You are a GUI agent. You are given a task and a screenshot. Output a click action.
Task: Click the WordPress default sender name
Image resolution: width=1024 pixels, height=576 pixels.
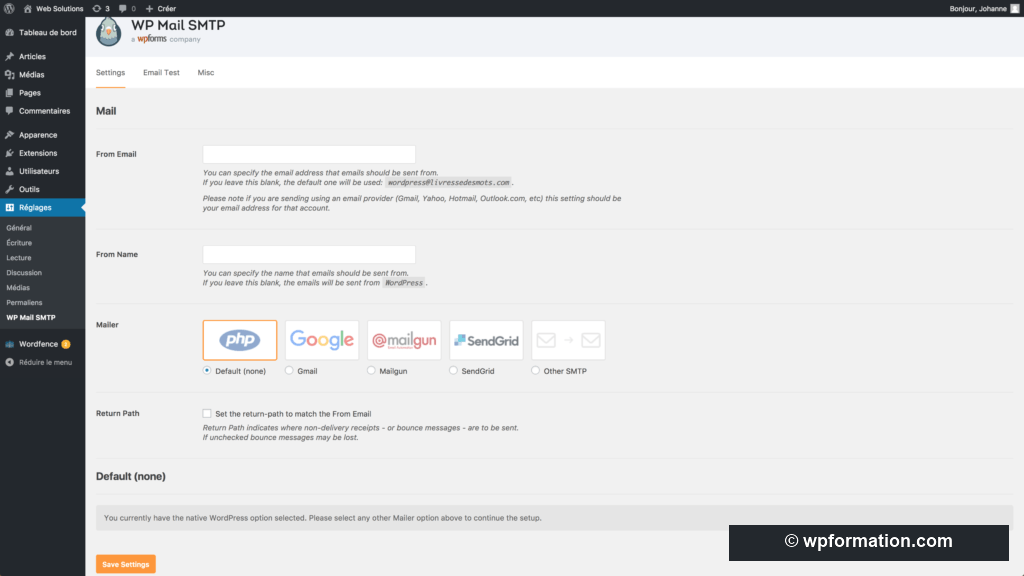[404, 283]
